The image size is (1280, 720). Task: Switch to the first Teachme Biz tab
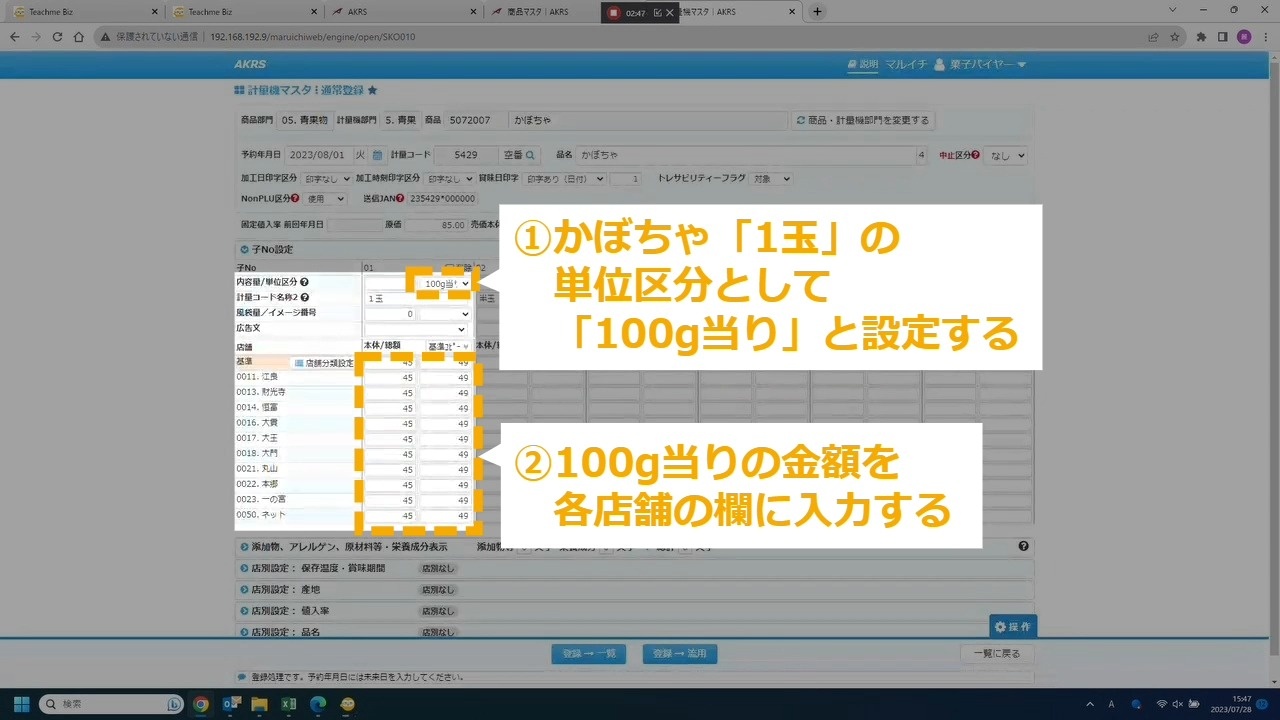click(78, 12)
